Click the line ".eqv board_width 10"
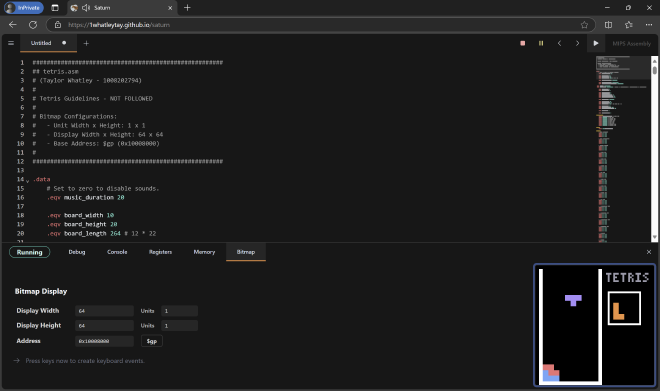The image size is (660, 391). click(x=80, y=215)
